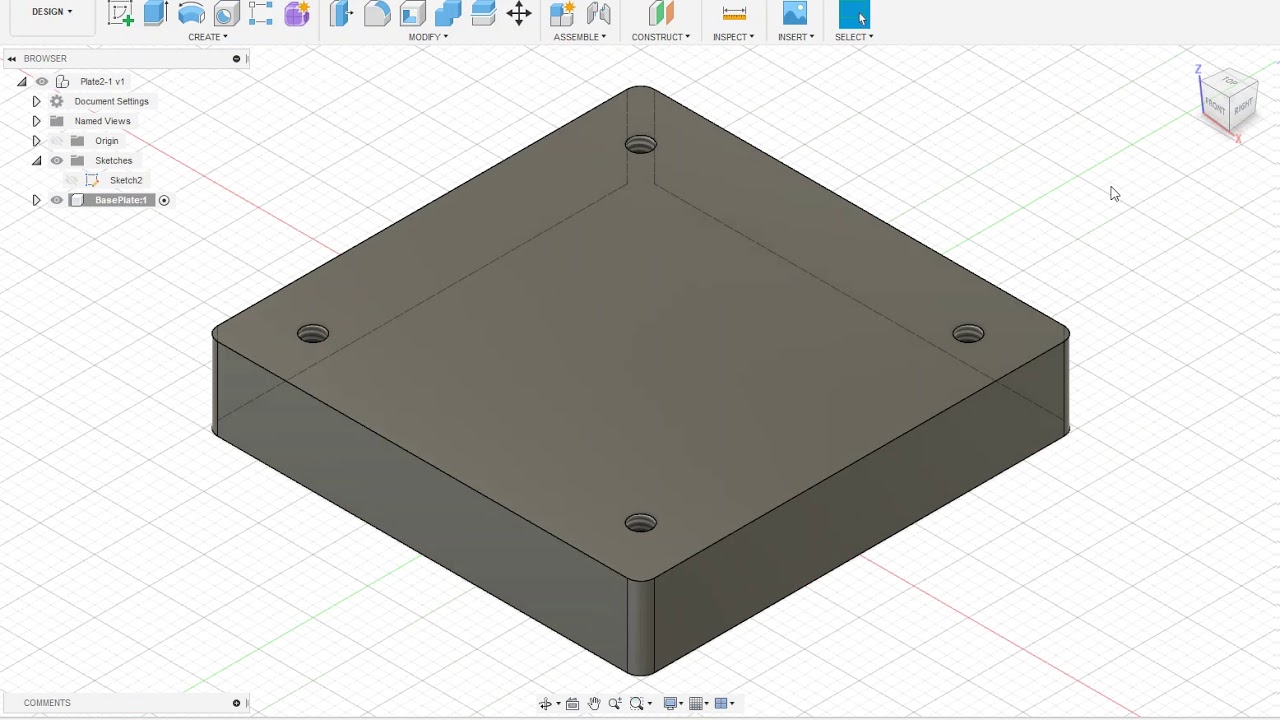Screen dimensions: 1280x720
Task: Show the hidden Origin folder
Action: (57, 141)
